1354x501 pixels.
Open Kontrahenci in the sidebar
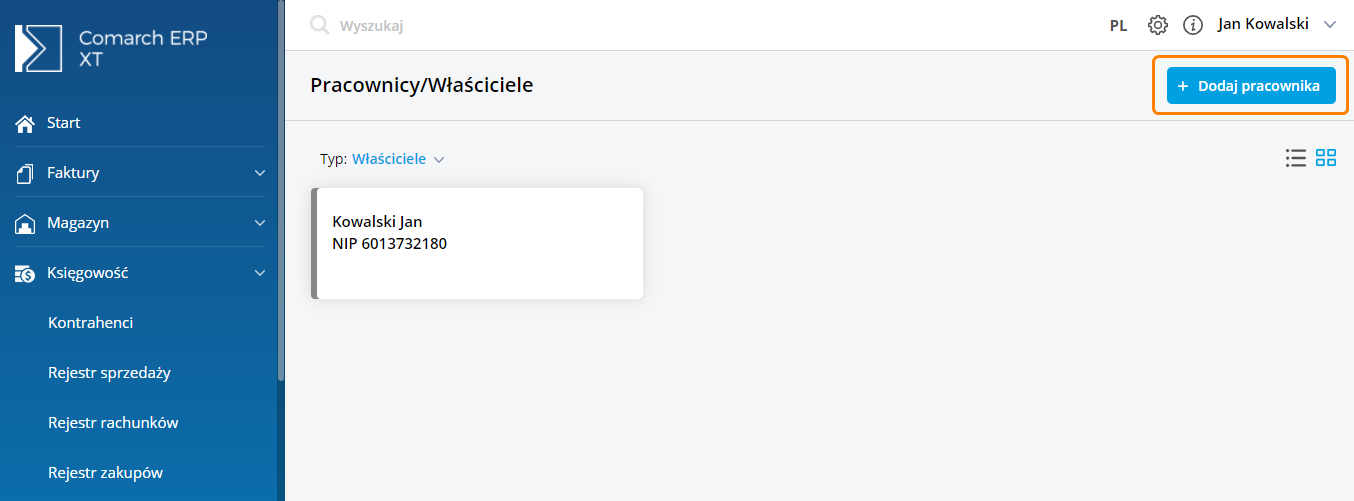(90, 323)
